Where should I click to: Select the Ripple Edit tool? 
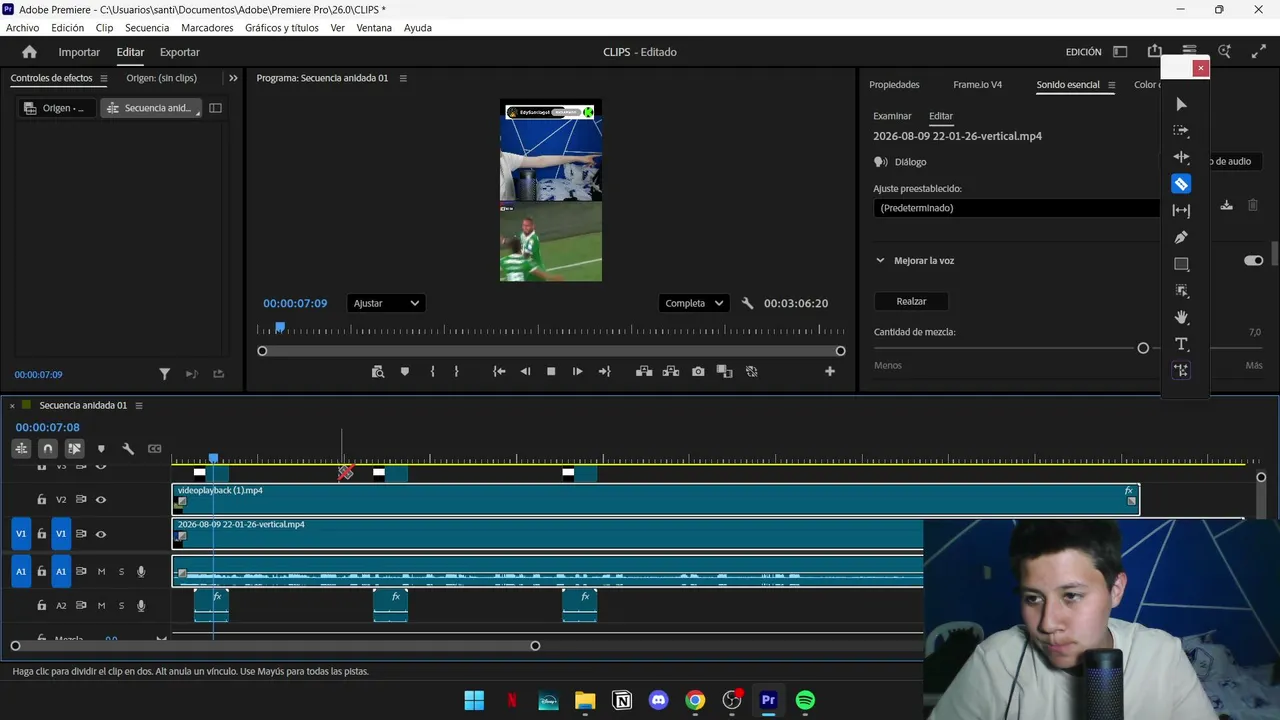click(1181, 157)
